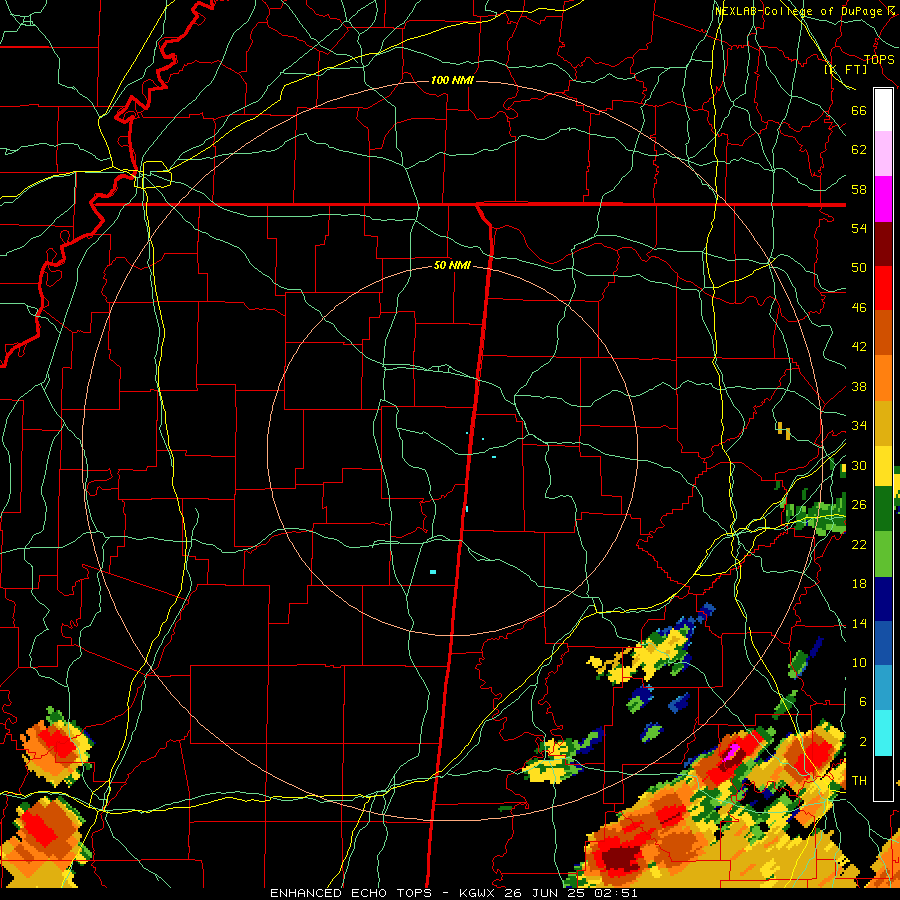
Task: Click the "TOPS" legend title
Action: (879, 59)
